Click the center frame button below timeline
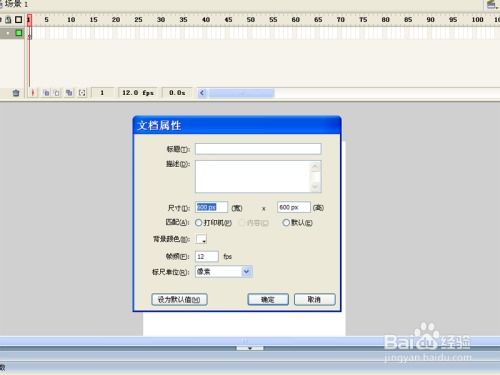 [33, 93]
